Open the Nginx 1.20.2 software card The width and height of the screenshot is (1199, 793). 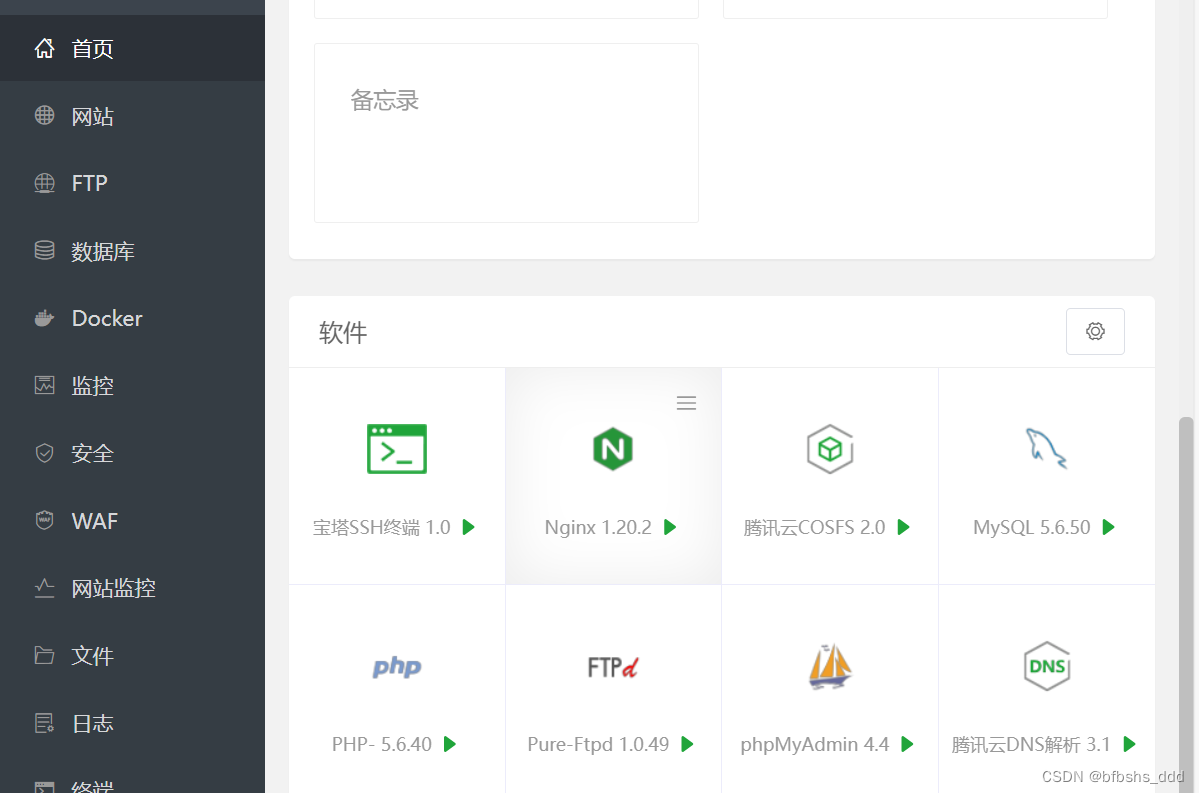(x=612, y=475)
